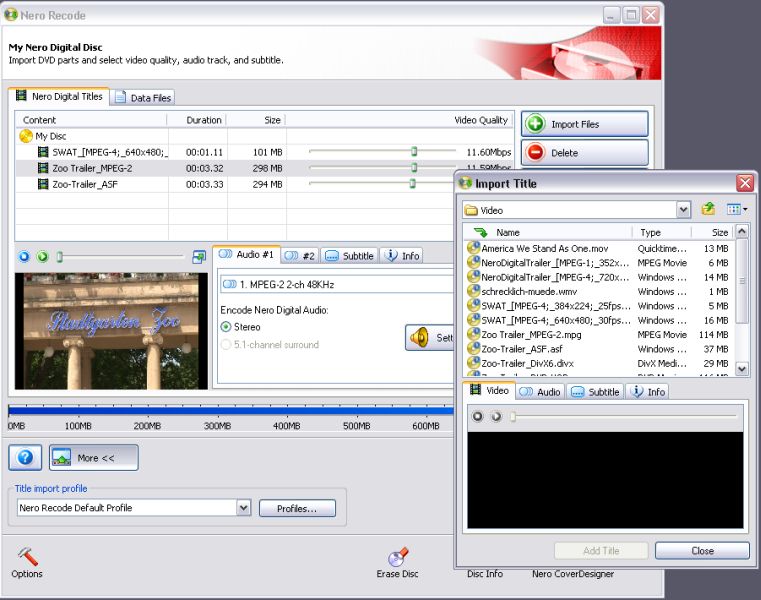Viewport: 761px width, 600px height.
Task: Go up one folder level icon
Action: point(709,209)
